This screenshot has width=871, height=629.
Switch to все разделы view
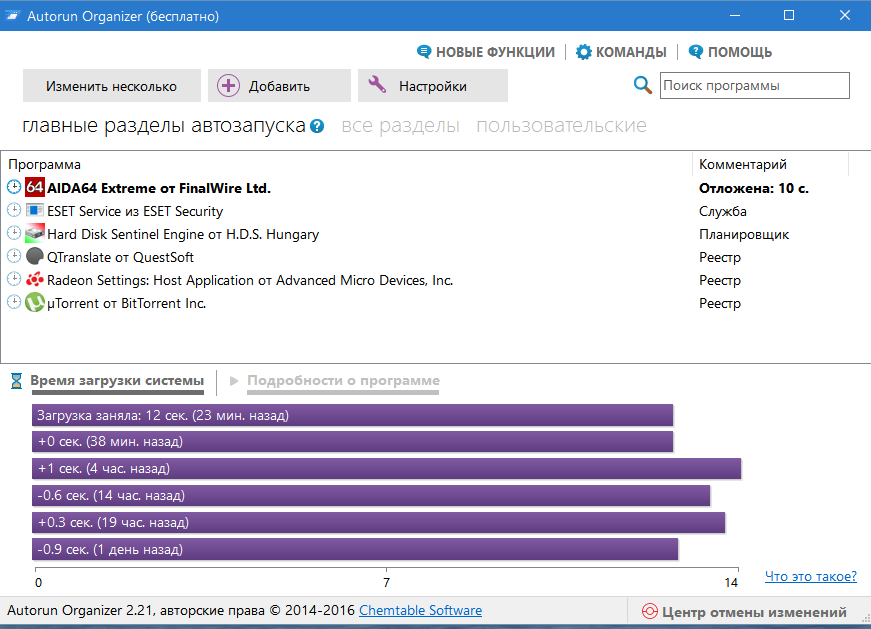tap(401, 126)
